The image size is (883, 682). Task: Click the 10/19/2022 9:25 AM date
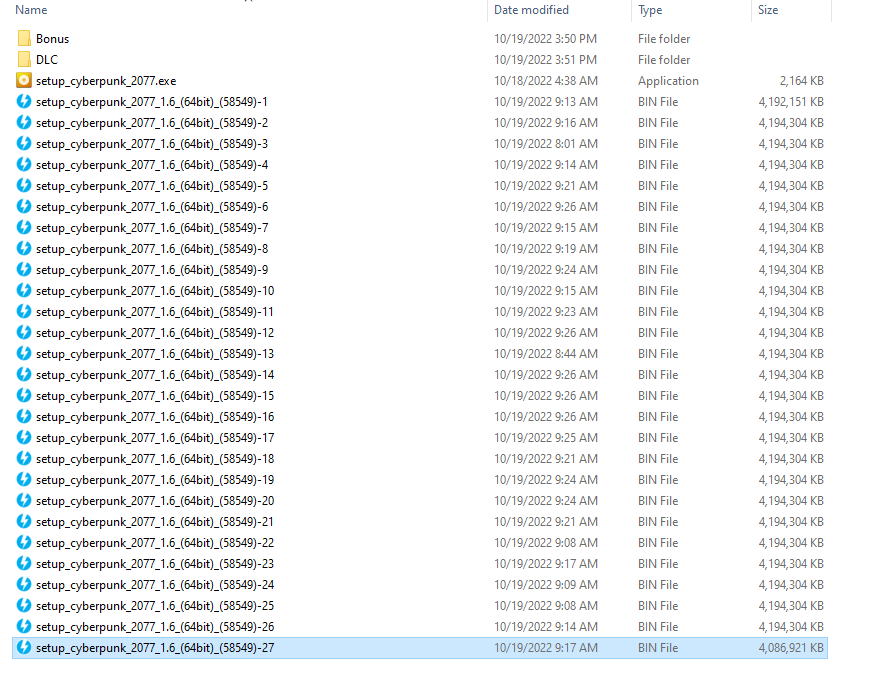[546, 438]
